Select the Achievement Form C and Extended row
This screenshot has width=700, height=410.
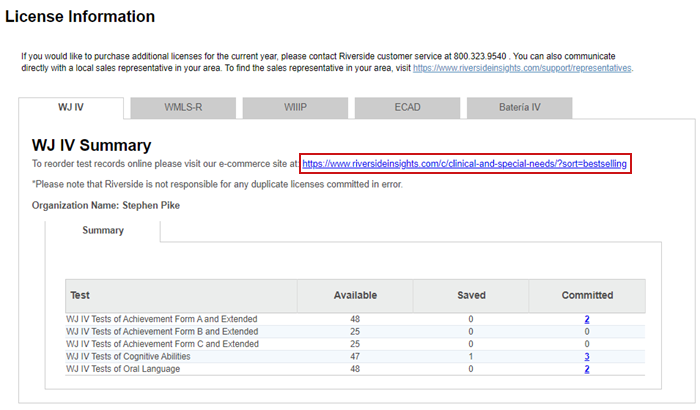click(162, 344)
